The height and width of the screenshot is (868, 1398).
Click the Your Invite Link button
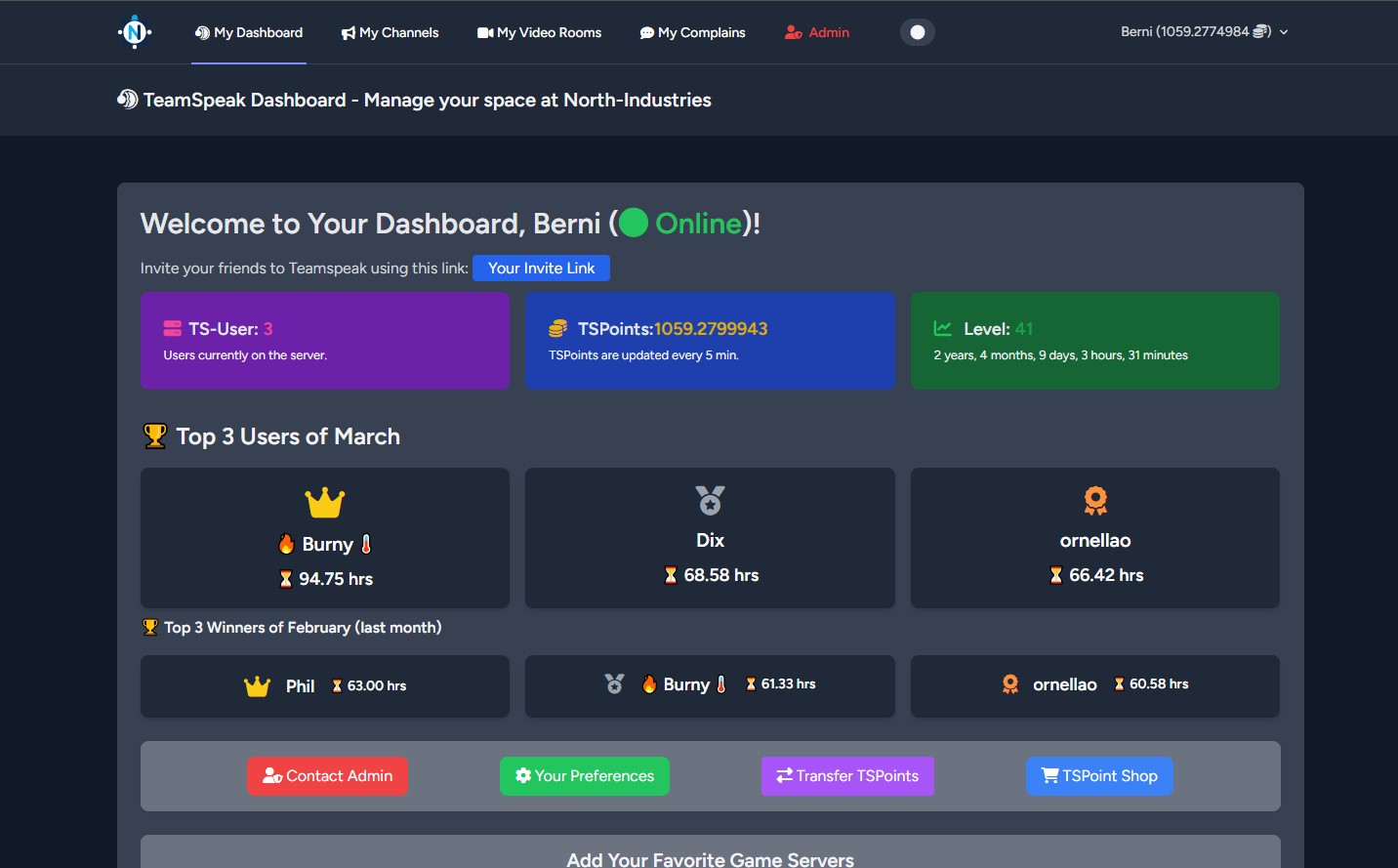(x=541, y=268)
